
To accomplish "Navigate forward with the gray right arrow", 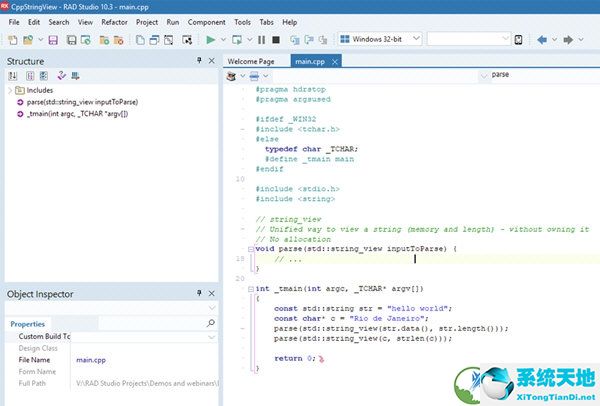I will point(568,40).
